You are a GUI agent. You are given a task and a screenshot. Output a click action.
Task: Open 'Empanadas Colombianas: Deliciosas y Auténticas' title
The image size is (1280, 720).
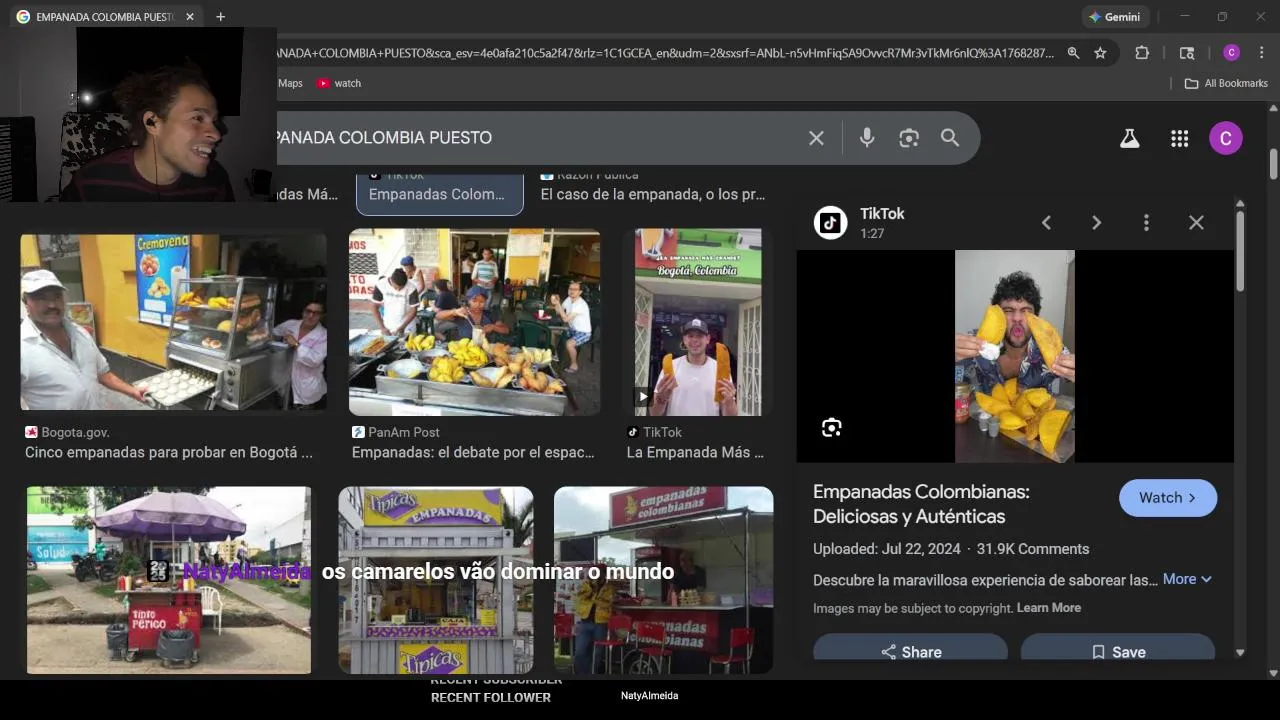coord(921,504)
